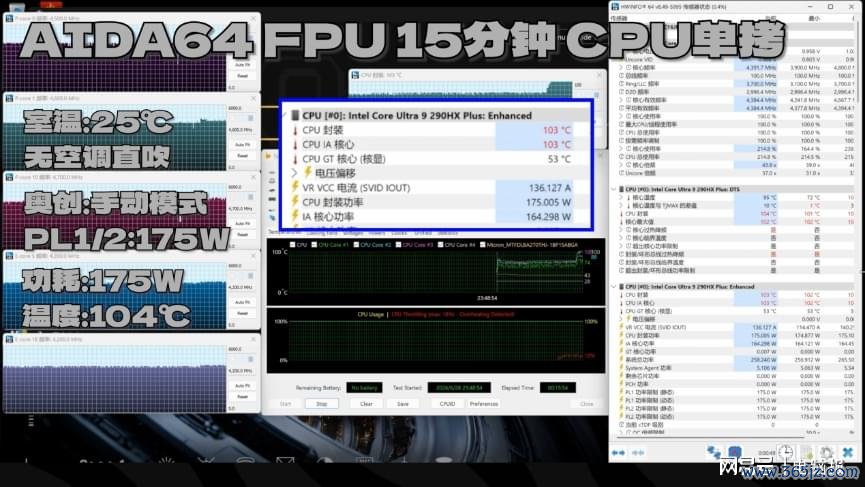Toggle CPU Core #2 checkbox

(x=356, y=244)
